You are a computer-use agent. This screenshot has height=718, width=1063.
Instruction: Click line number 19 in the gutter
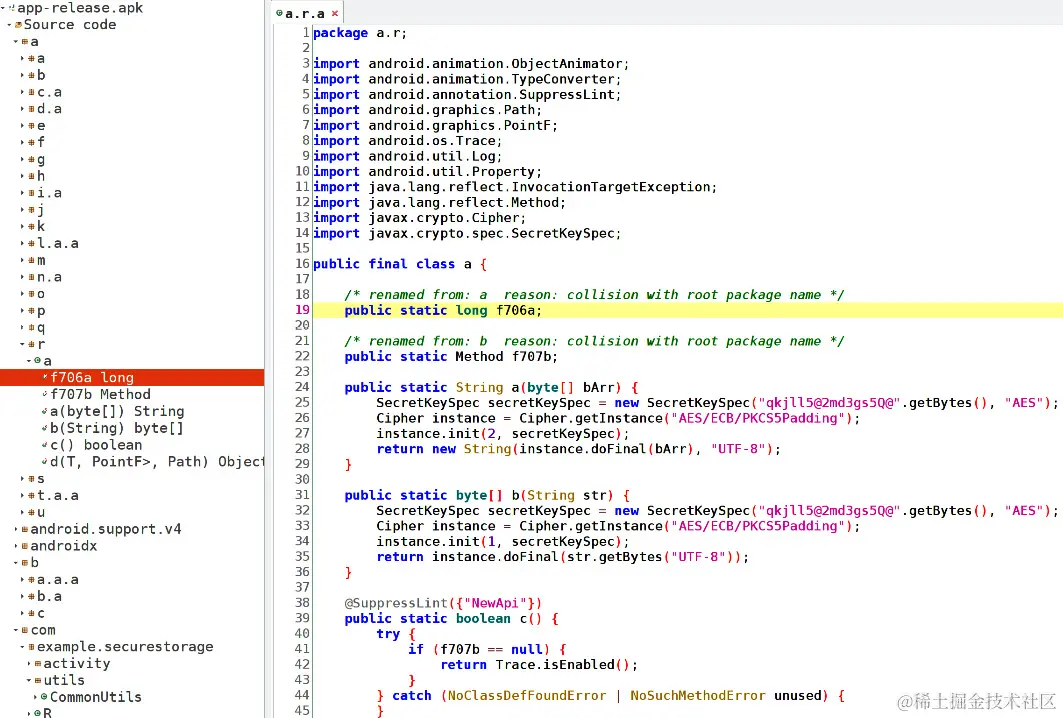click(x=302, y=310)
